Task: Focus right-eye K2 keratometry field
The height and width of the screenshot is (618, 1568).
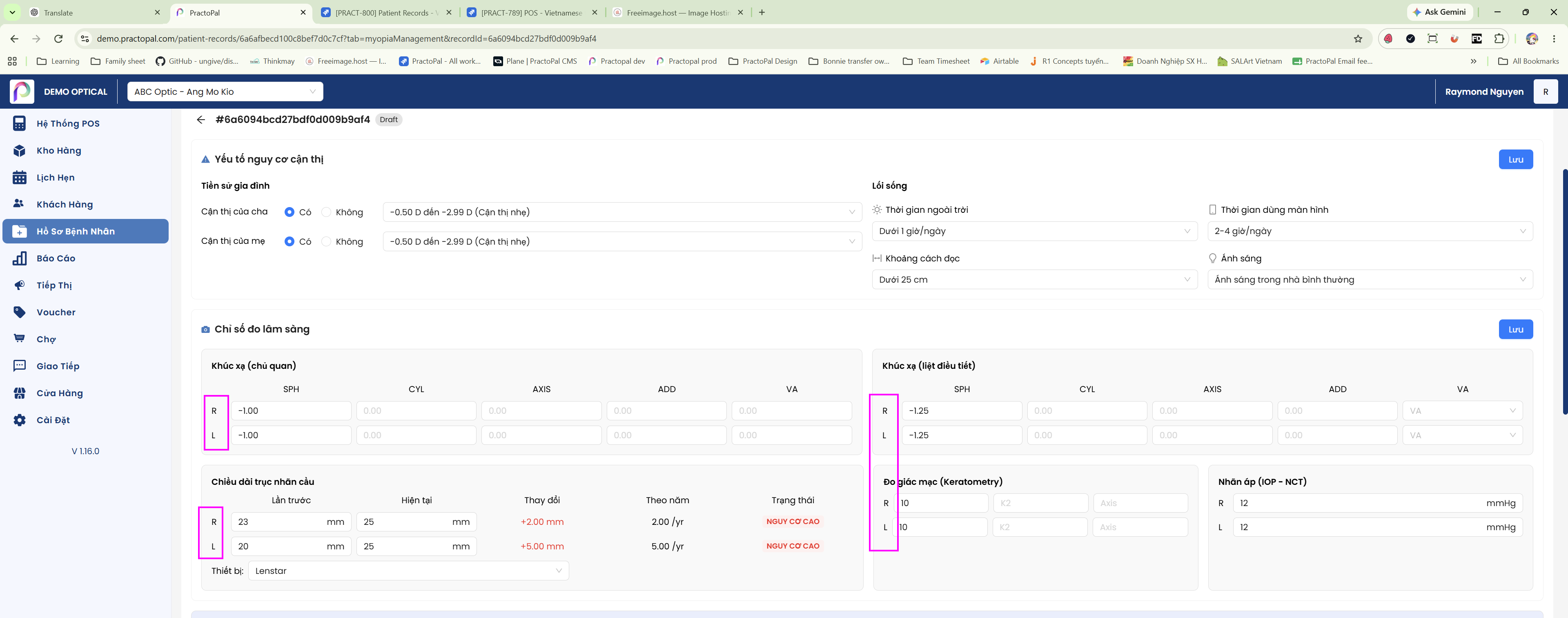Action: tap(1040, 503)
